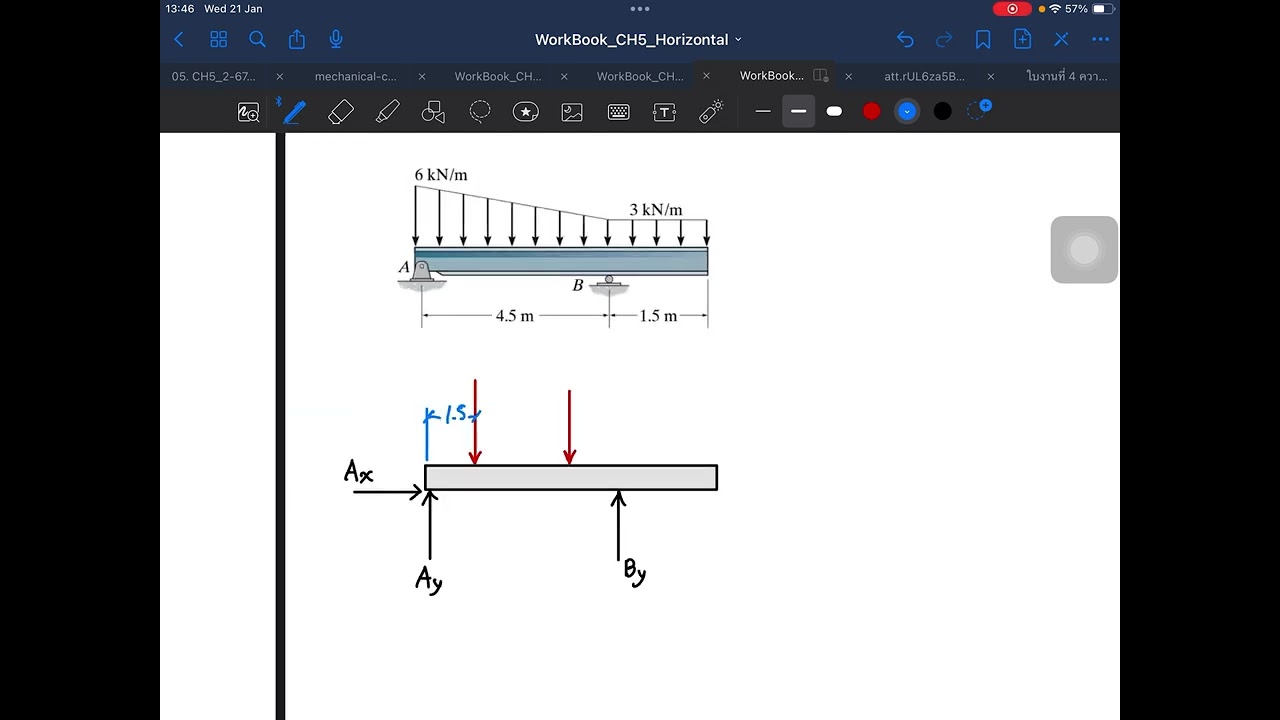Tap the share/export icon
This screenshot has width=1280, height=720.
coord(297,39)
